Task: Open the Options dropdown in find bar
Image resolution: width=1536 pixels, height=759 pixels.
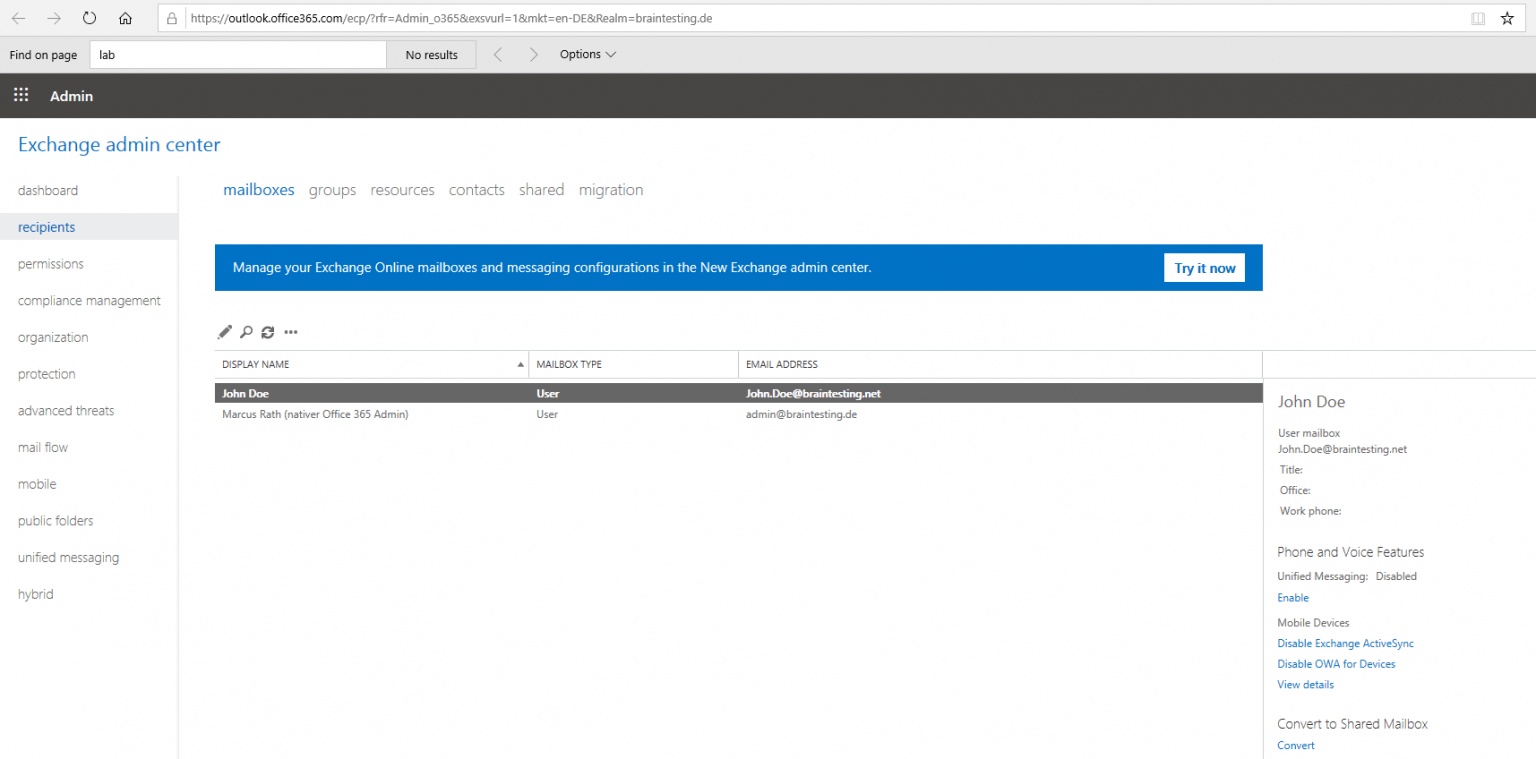Action: click(x=587, y=54)
